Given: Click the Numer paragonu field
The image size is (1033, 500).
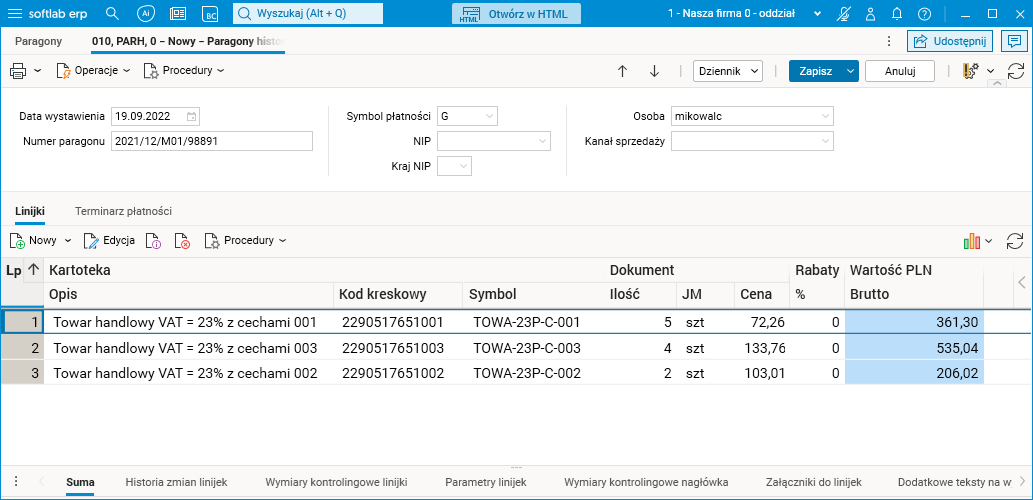Looking at the screenshot, I should (x=211, y=141).
